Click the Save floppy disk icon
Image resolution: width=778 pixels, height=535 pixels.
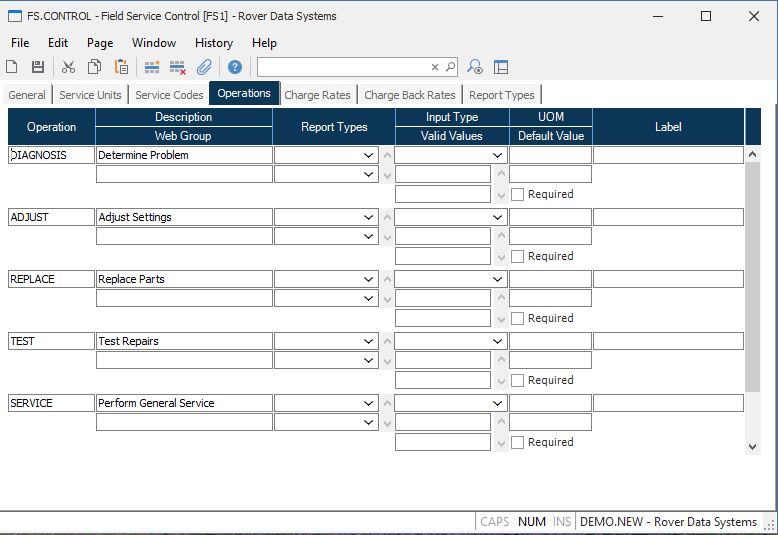pyautogui.click(x=38, y=67)
